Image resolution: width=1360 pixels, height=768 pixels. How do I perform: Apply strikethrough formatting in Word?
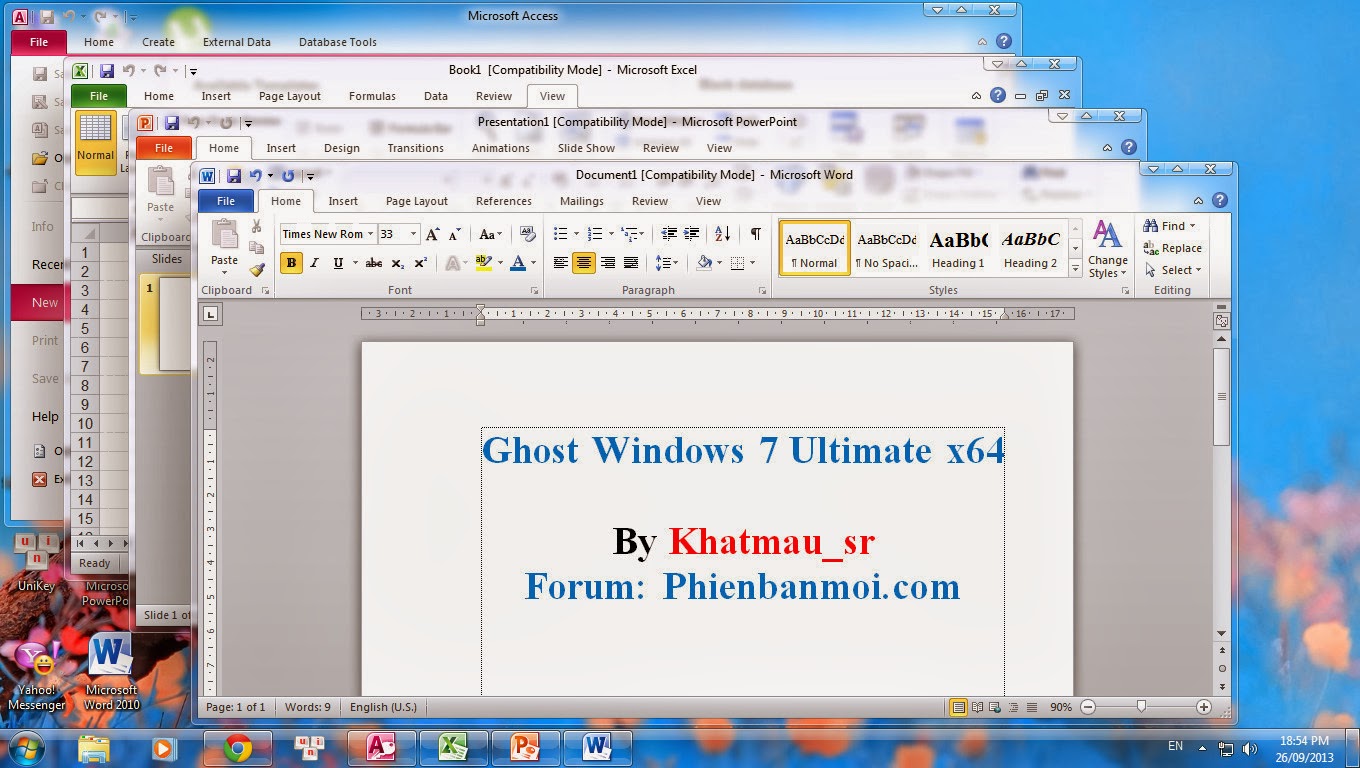tap(374, 263)
